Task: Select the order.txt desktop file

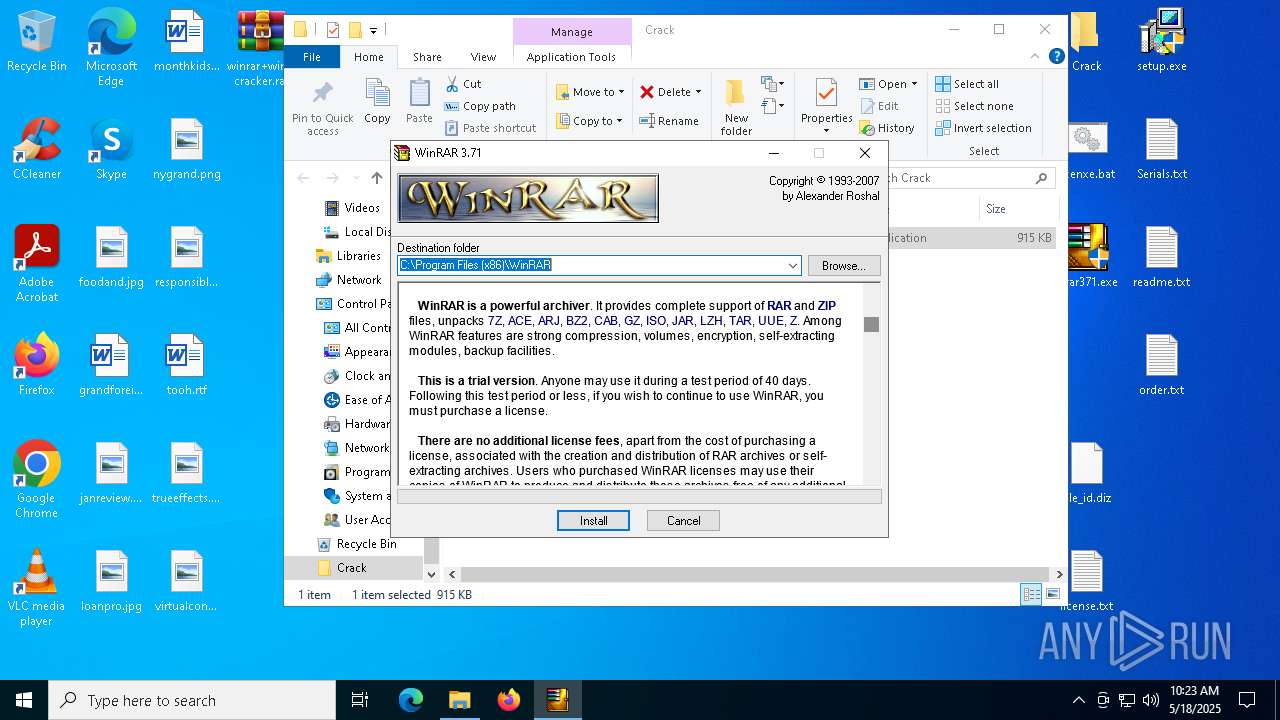Action: (x=1162, y=366)
